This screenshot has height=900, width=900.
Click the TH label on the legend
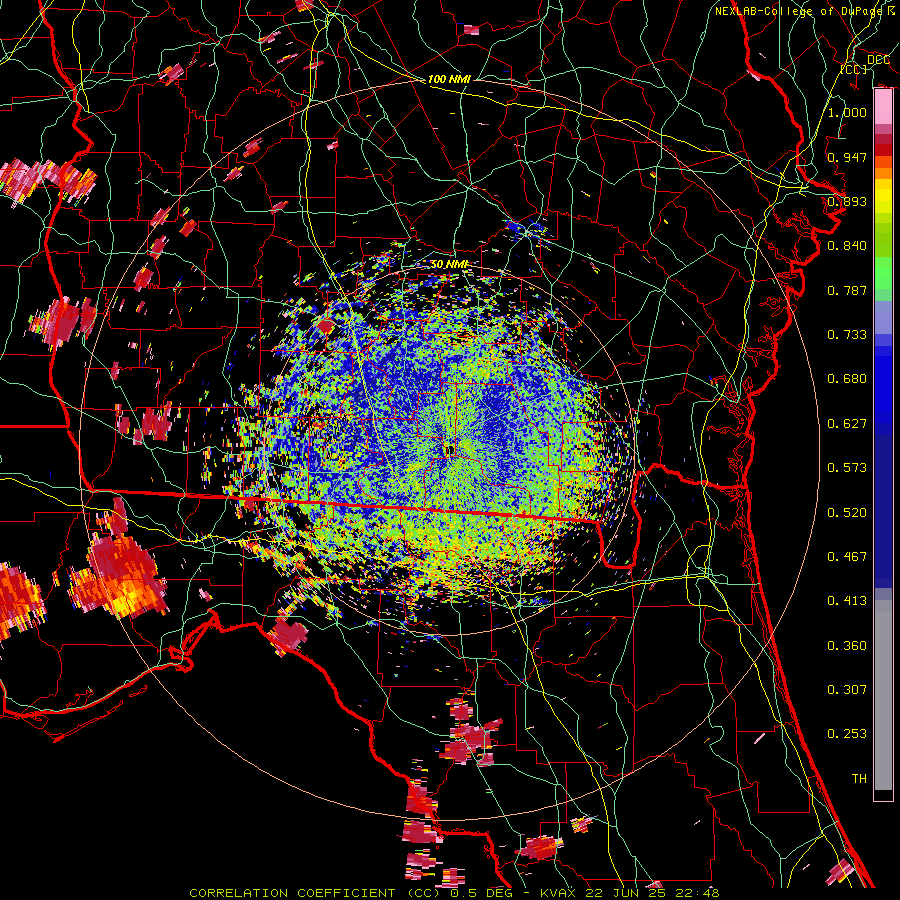point(859,779)
